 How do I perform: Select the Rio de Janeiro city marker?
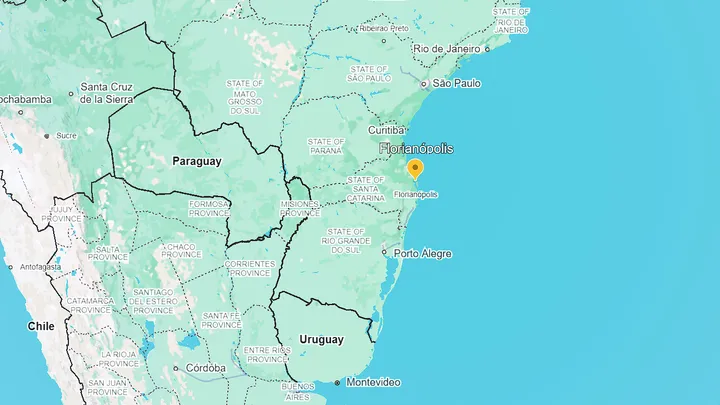[487, 48]
